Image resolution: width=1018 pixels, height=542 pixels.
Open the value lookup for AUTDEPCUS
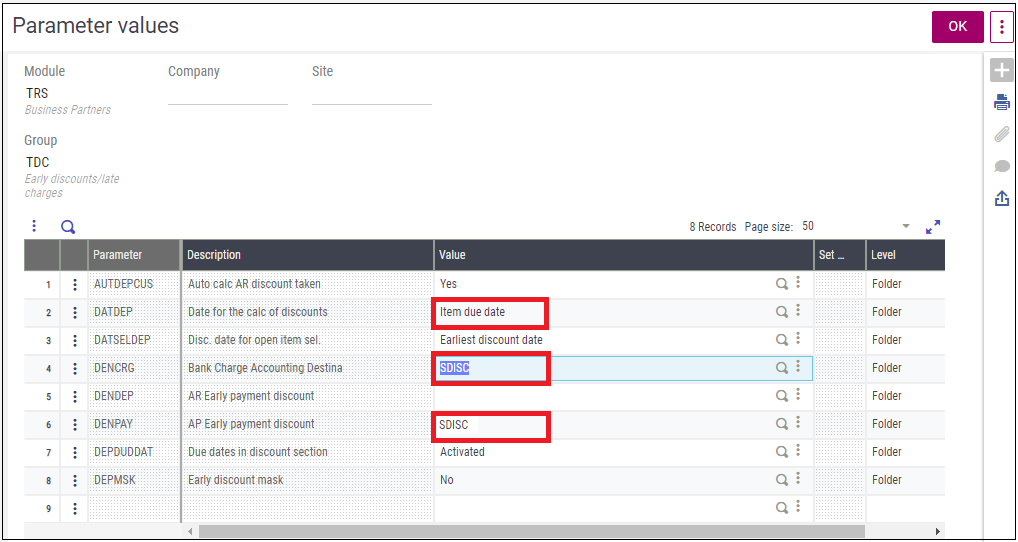pos(782,284)
